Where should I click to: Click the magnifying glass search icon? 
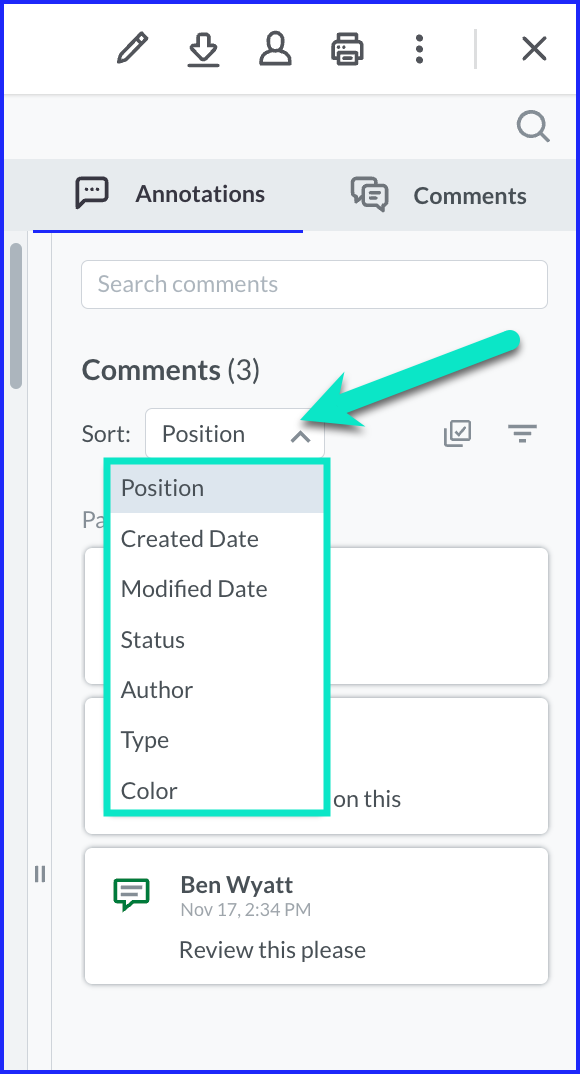533,127
